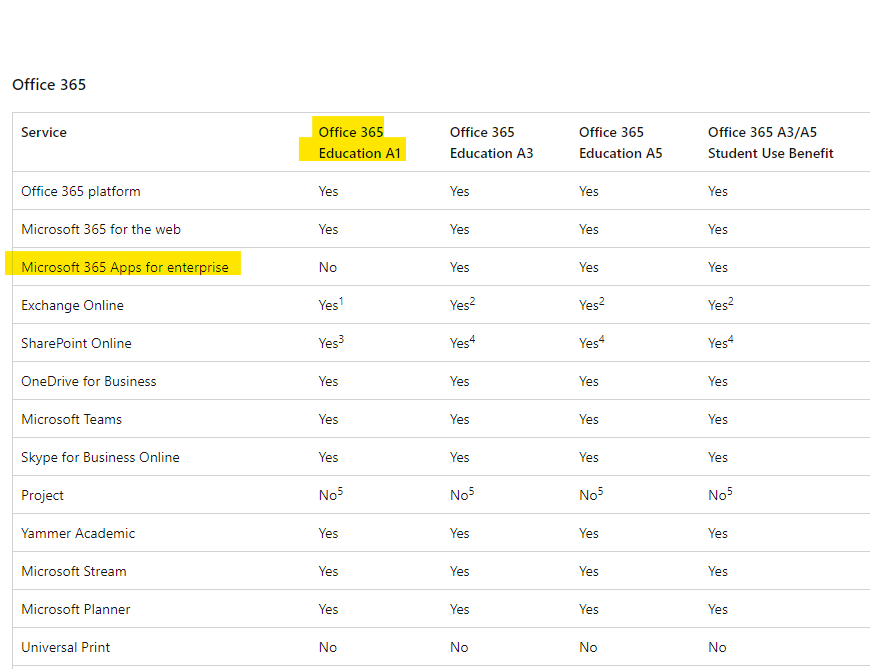This screenshot has width=870, height=669.
Task: Click highlighted 'Microsoft 365 Apps for enterprise' label
Action: [x=125, y=267]
